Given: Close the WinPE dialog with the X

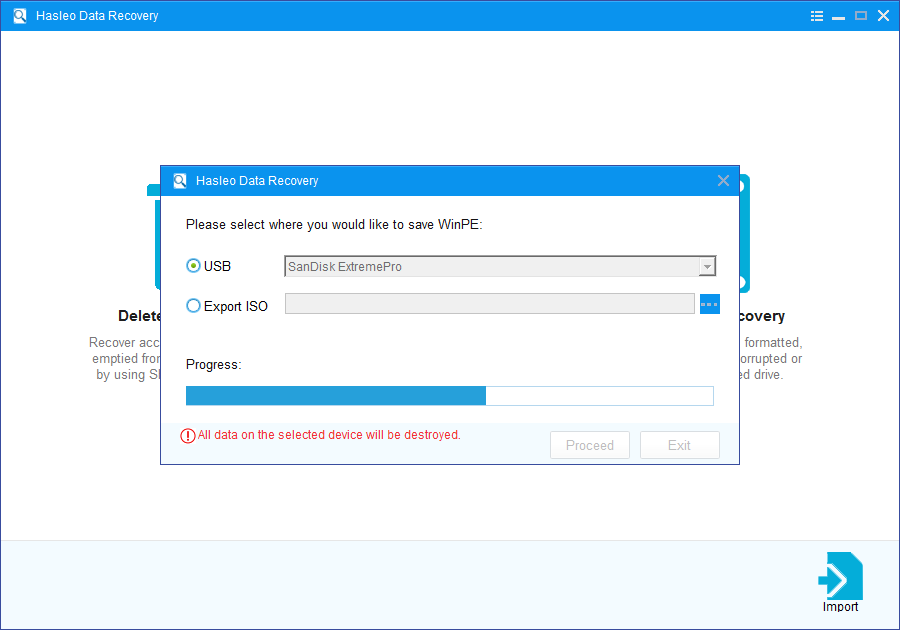Looking at the screenshot, I should [723, 181].
